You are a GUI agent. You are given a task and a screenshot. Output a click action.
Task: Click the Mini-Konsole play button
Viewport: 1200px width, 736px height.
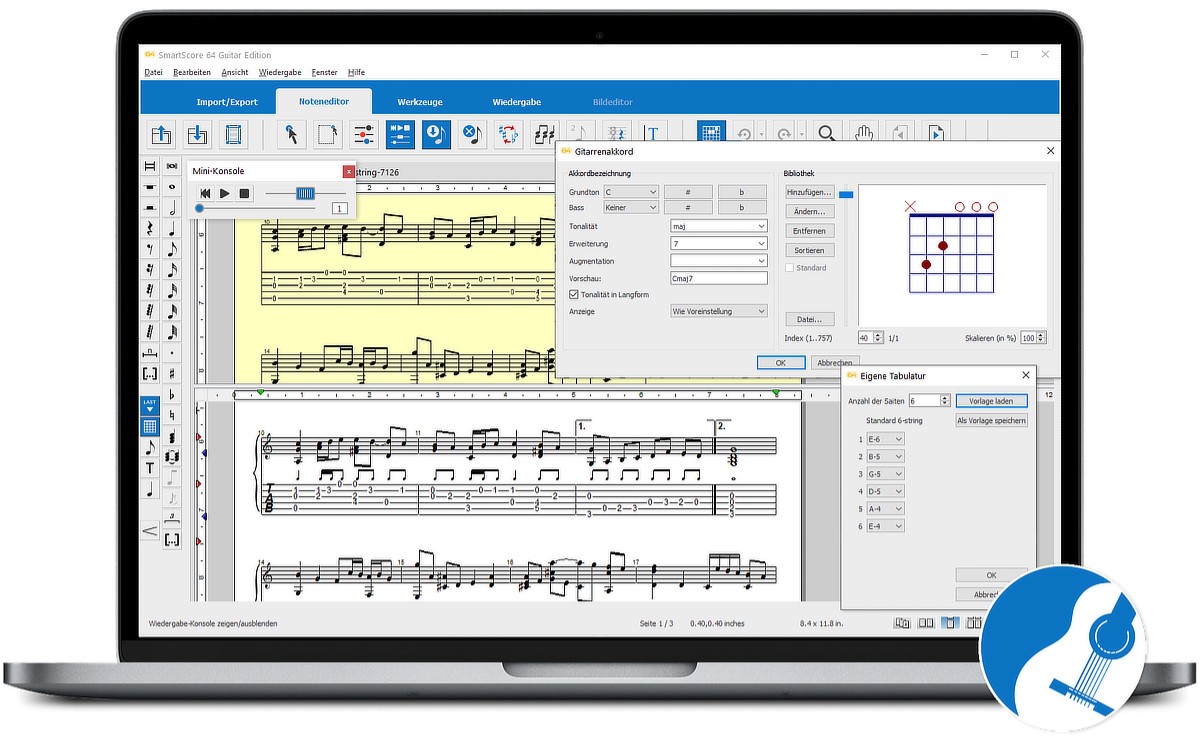(x=225, y=193)
